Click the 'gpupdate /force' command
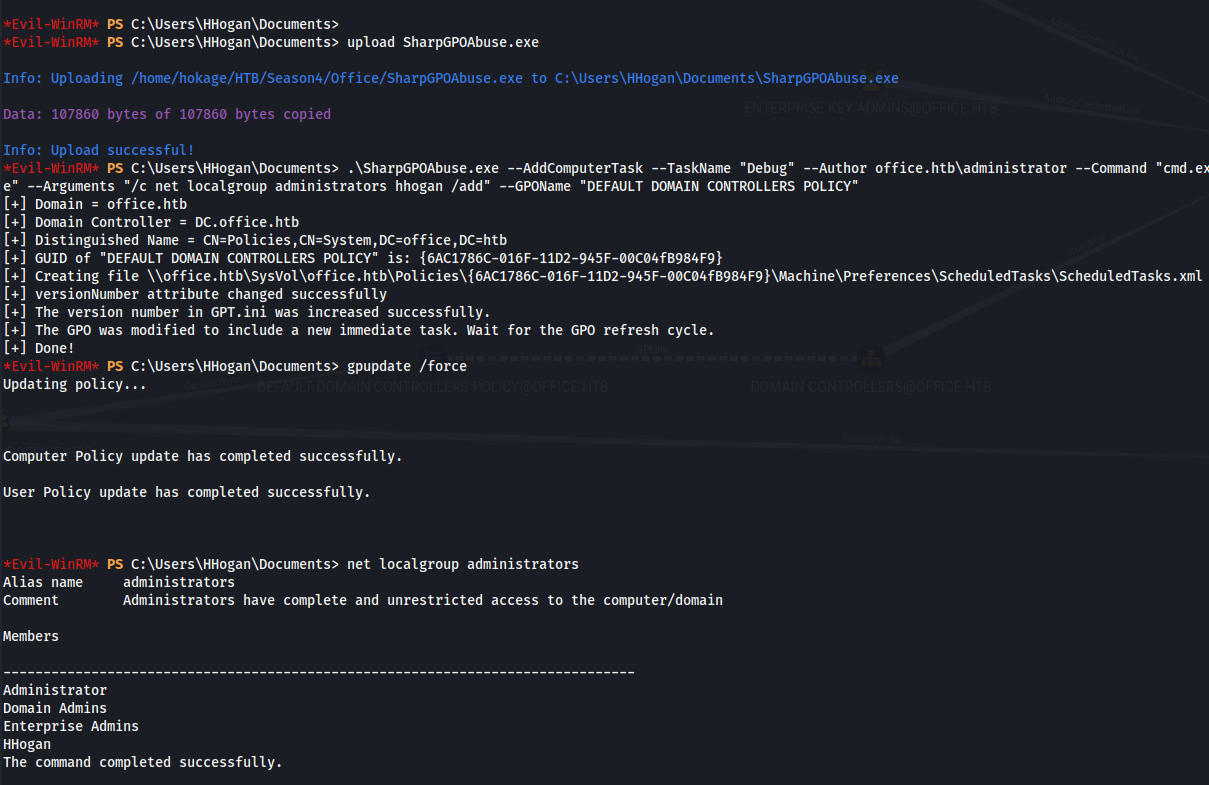1209x785 pixels. coord(407,366)
